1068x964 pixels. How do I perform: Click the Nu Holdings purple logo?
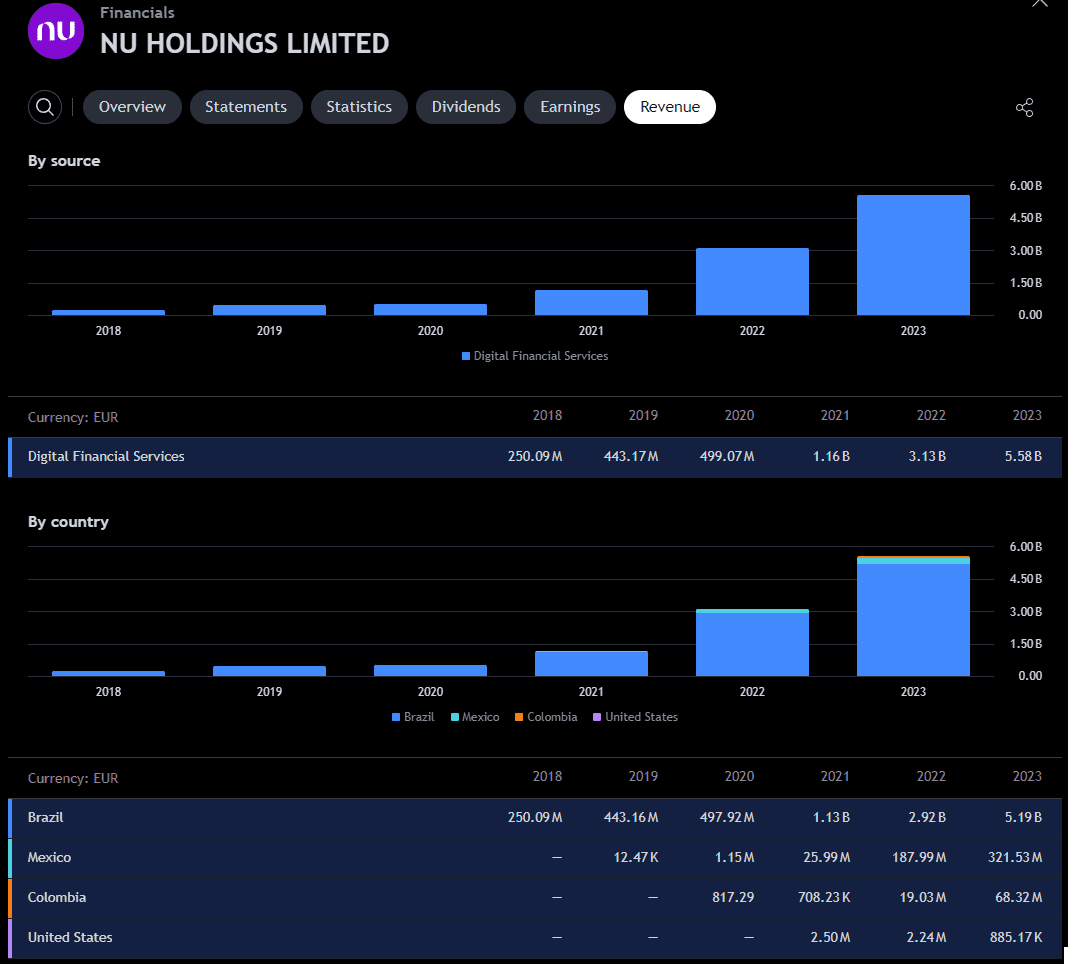pyautogui.click(x=56, y=31)
